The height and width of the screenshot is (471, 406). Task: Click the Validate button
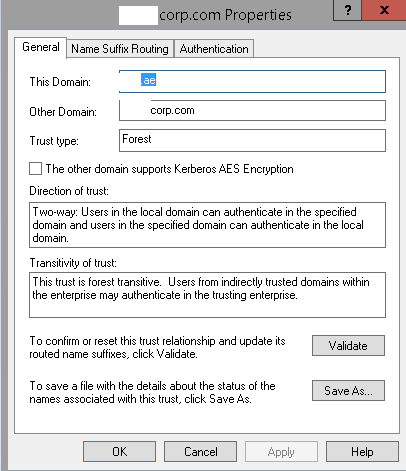[348, 346]
